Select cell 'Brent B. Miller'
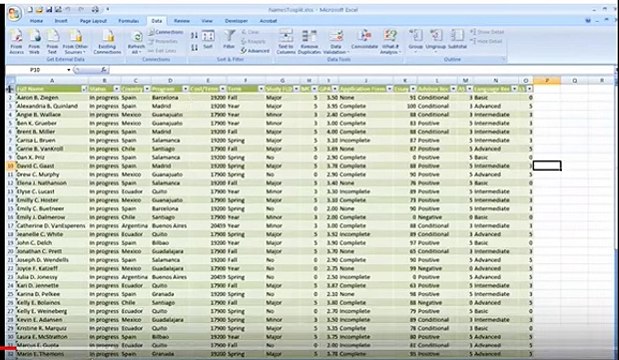 point(52,132)
